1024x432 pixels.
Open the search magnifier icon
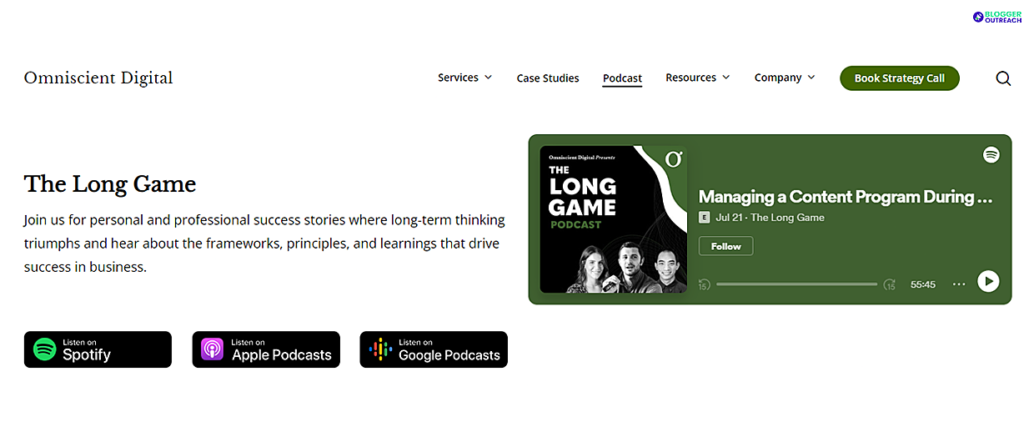pos(1003,78)
